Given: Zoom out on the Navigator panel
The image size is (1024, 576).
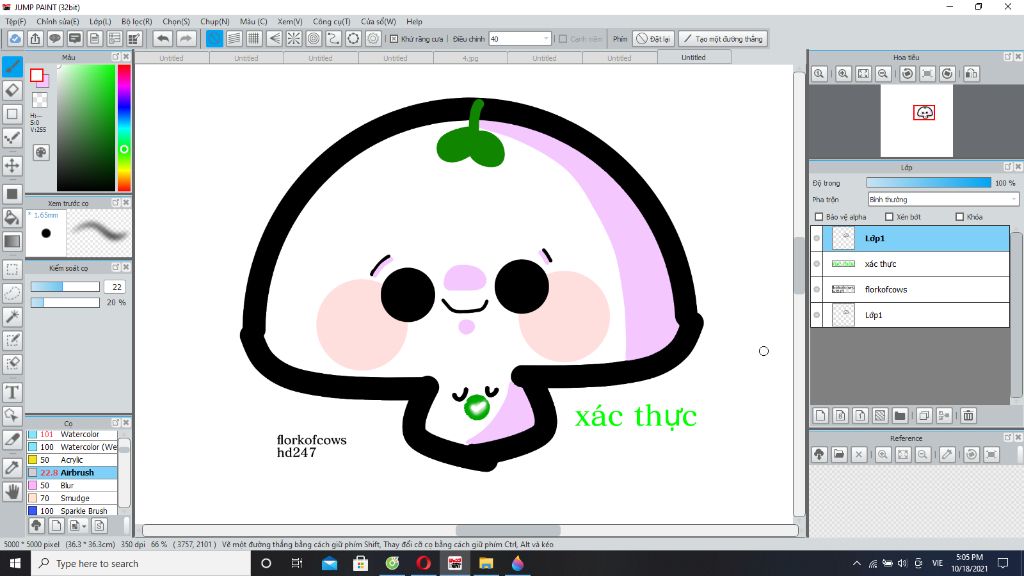Looking at the screenshot, I should (883, 74).
